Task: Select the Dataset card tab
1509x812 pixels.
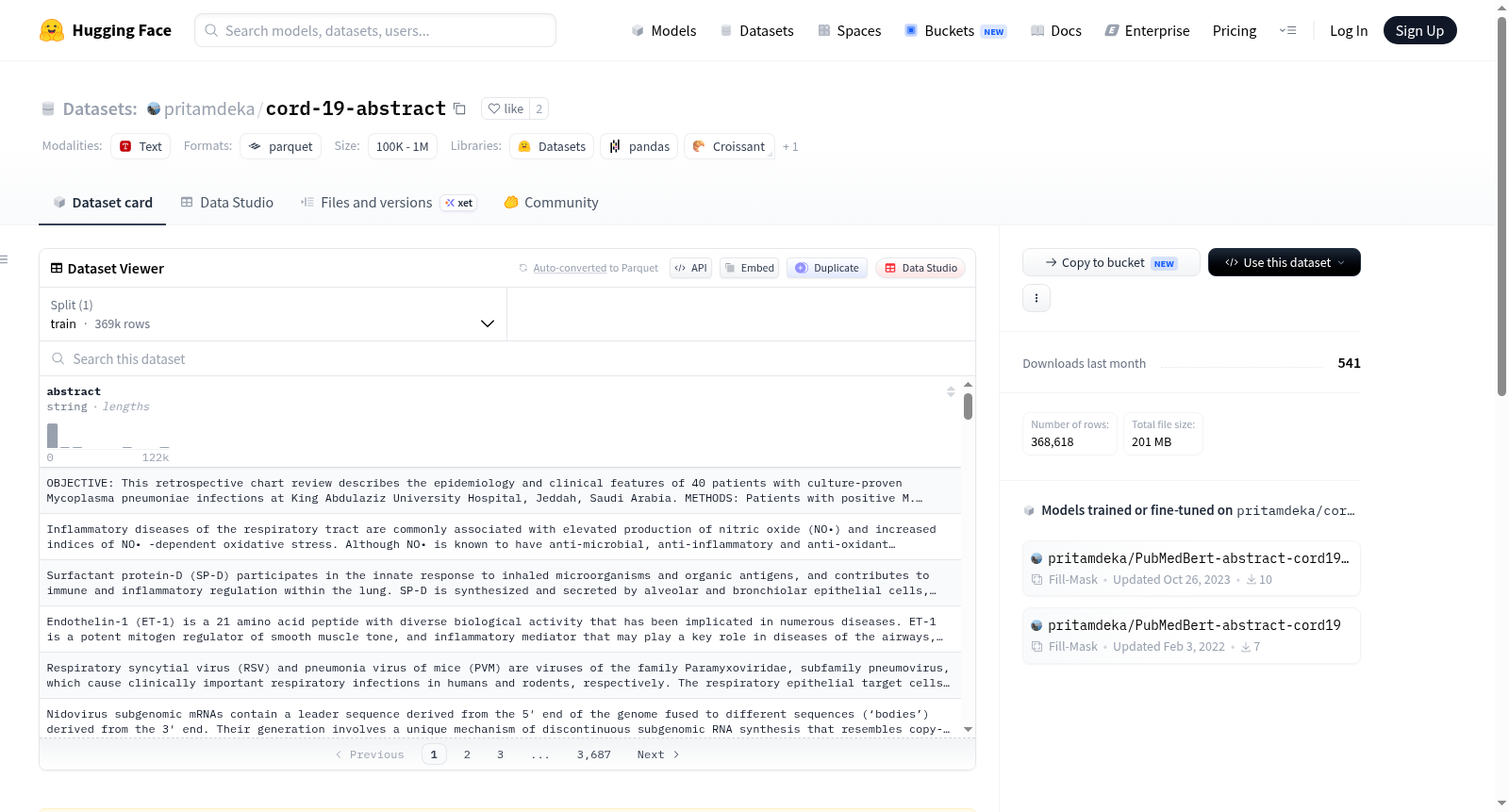Action: [x=103, y=203]
